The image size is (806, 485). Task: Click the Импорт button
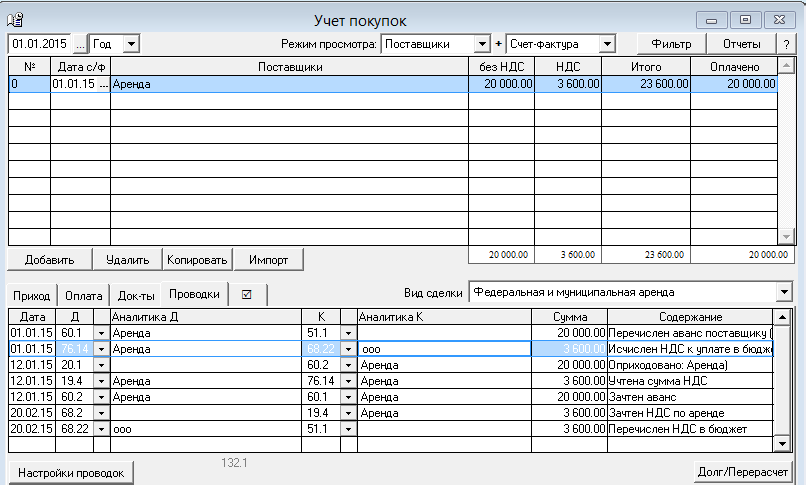tap(268, 260)
